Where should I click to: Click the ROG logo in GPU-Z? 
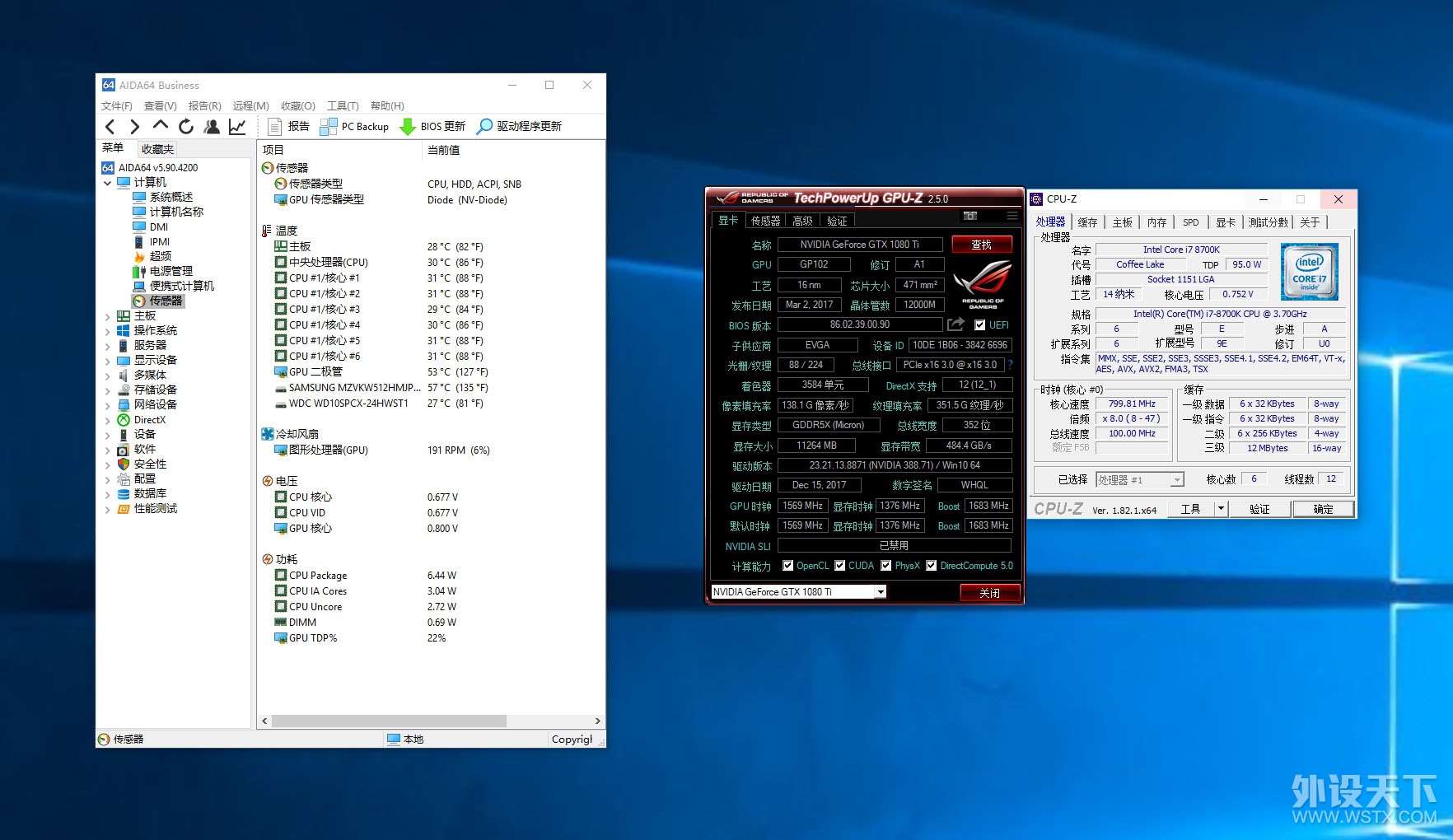(x=983, y=284)
